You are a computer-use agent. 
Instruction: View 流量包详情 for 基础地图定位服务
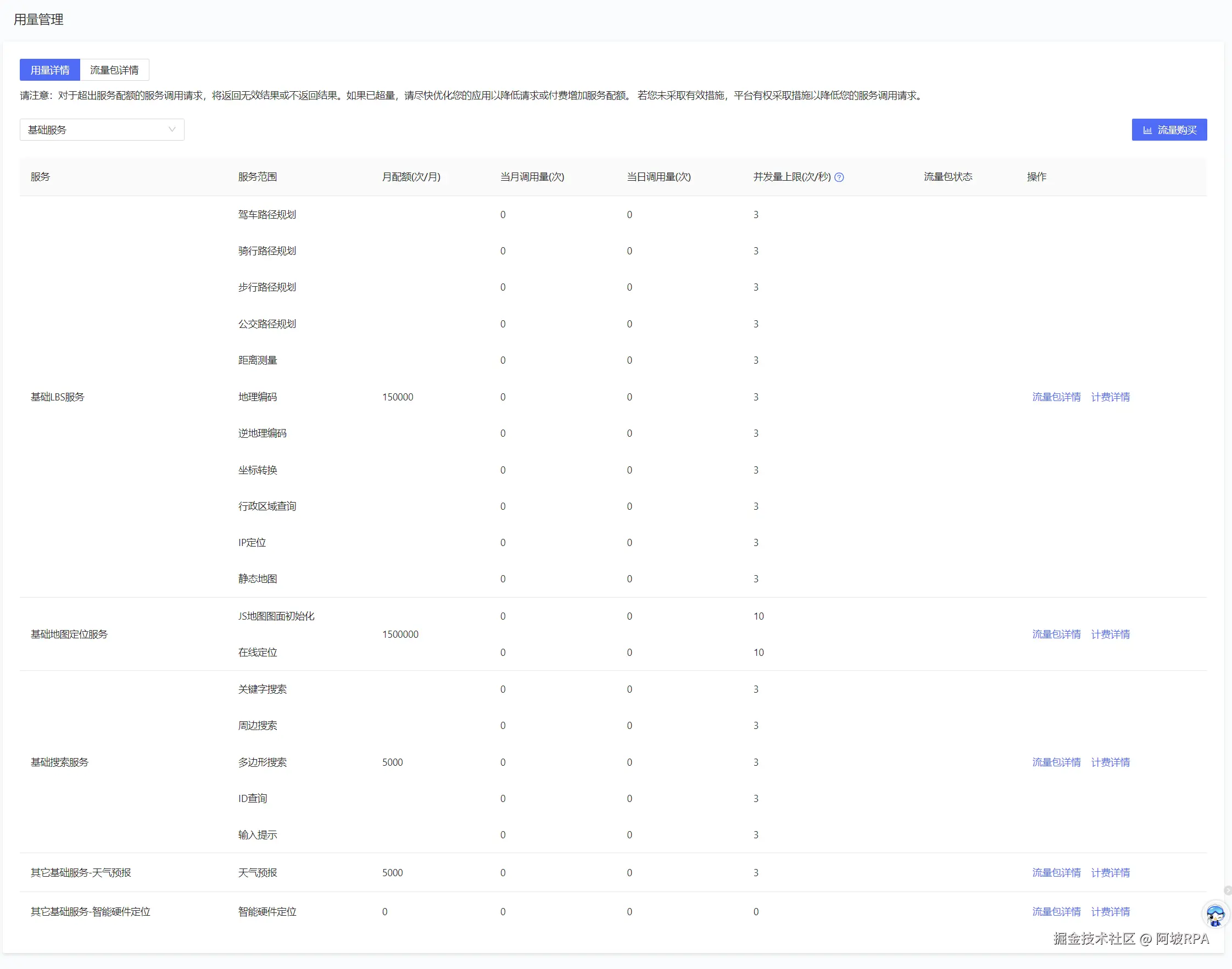1056,634
